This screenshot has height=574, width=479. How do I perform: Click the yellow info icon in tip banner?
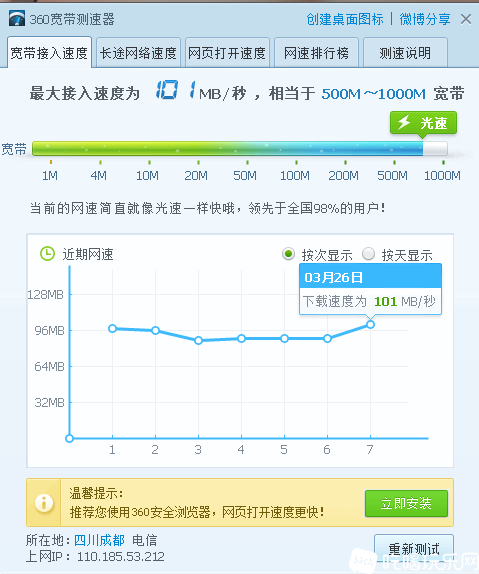point(44,503)
